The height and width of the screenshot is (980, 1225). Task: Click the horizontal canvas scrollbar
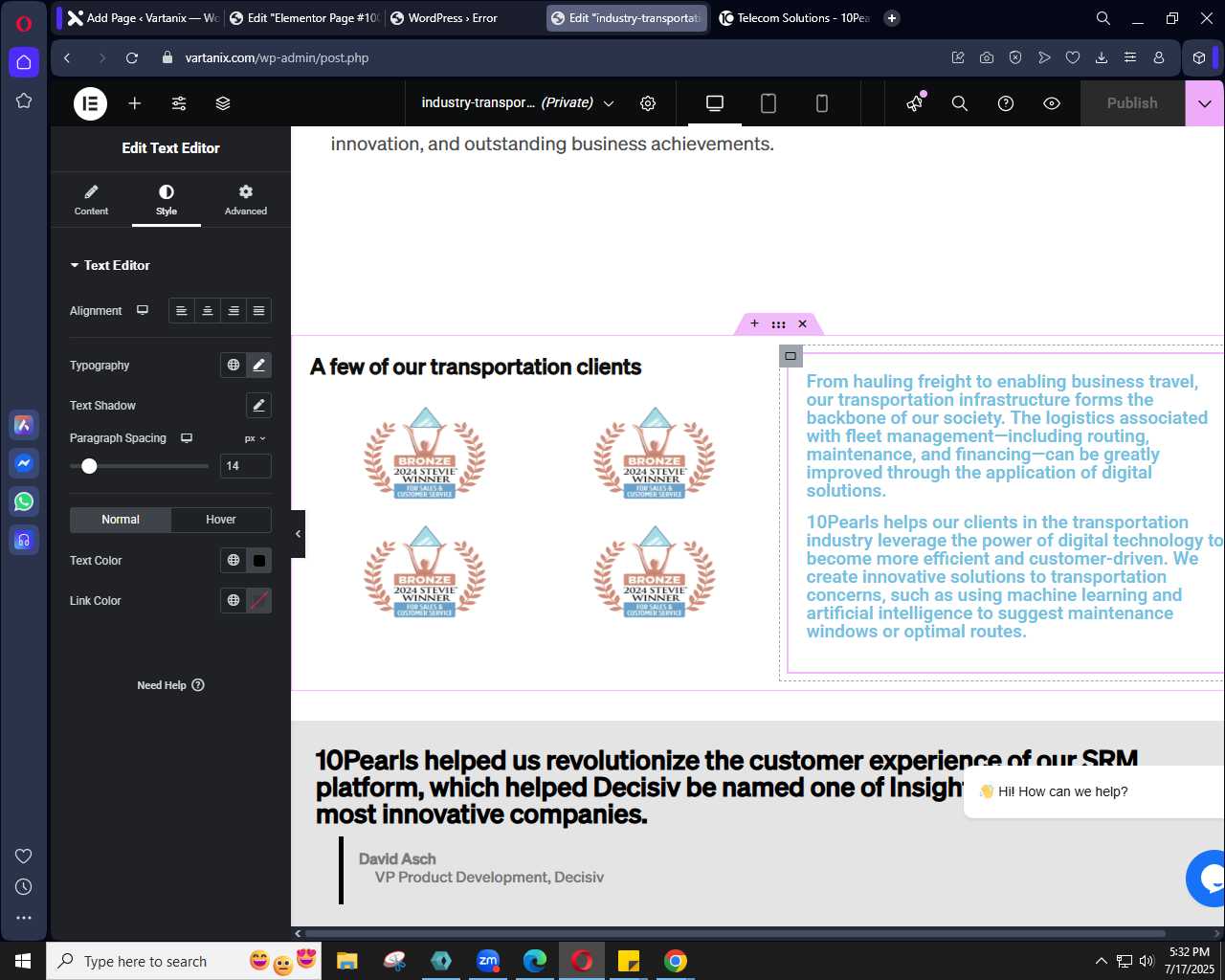(x=735, y=933)
